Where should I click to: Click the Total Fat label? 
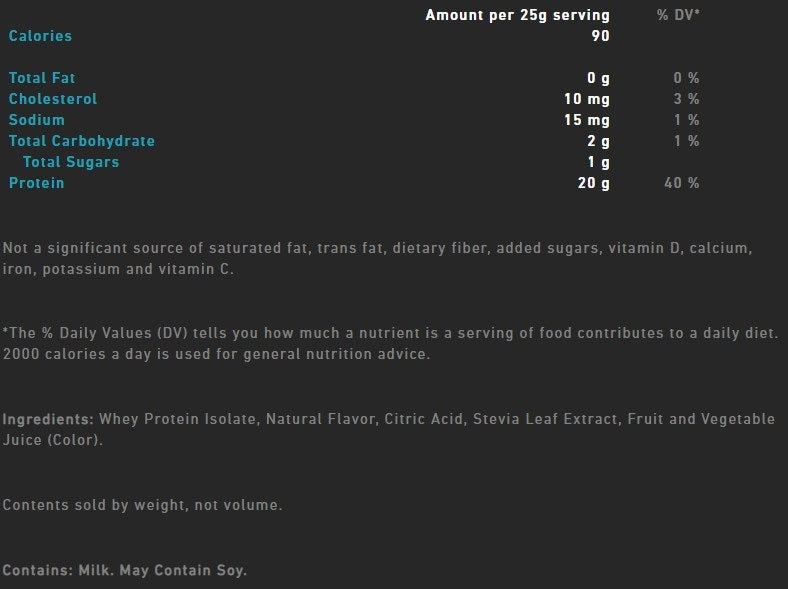click(x=42, y=78)
